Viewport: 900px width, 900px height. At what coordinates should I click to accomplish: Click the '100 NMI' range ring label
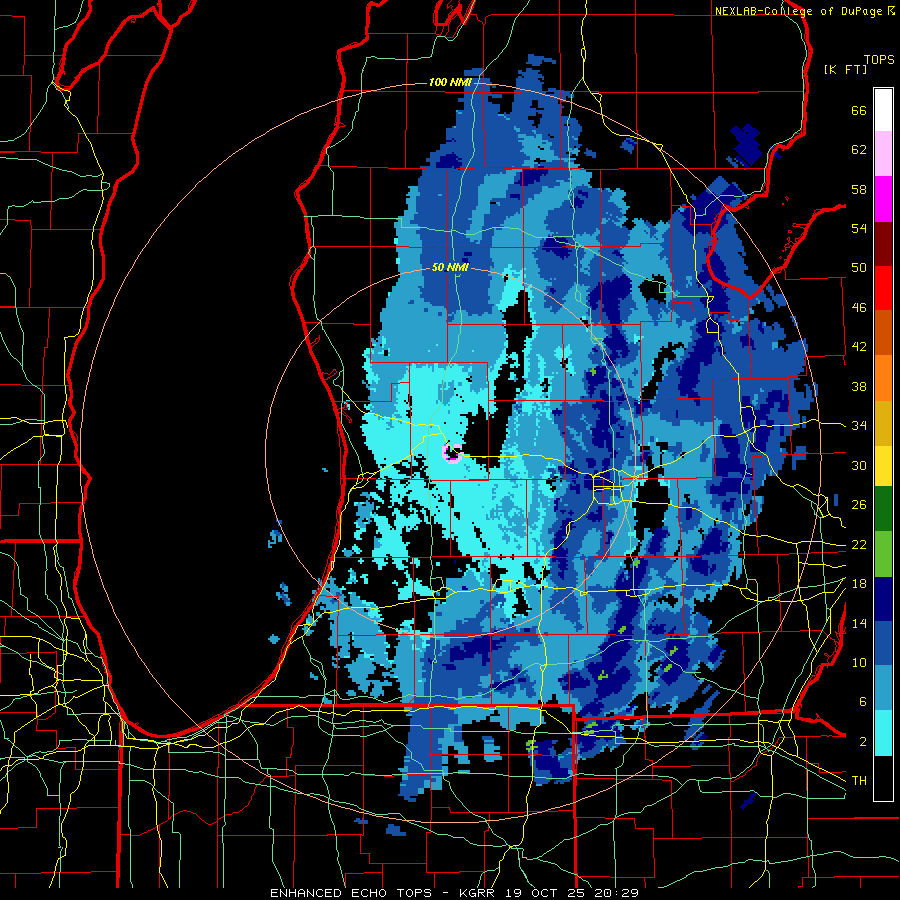pyautogui.click(x=450, y=82)
